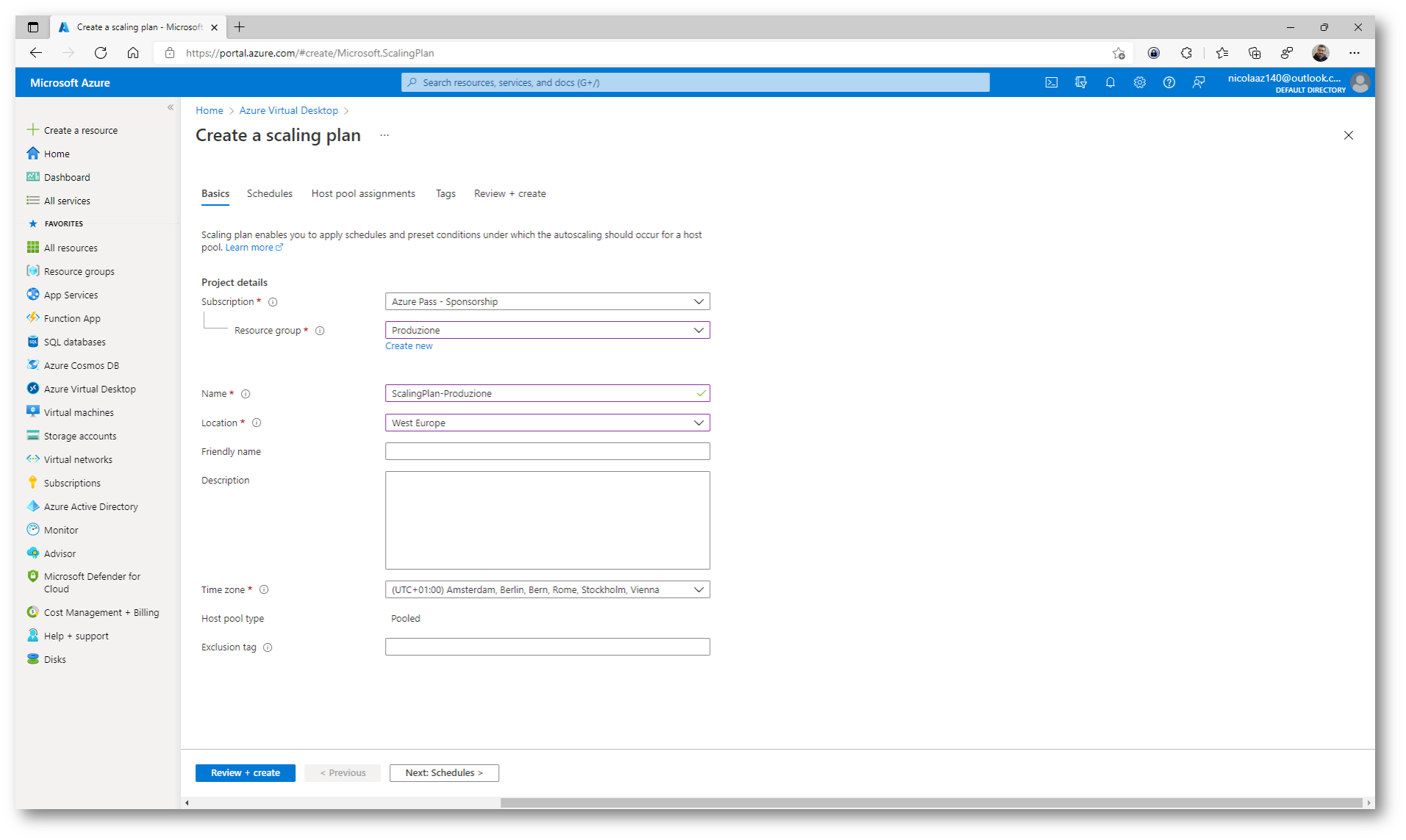Image resolution: width=1406 pixels, height=840 pixels.
Task: Show info tooltip for Time zone
Action: pyautogui.click(x=264, y=589)
